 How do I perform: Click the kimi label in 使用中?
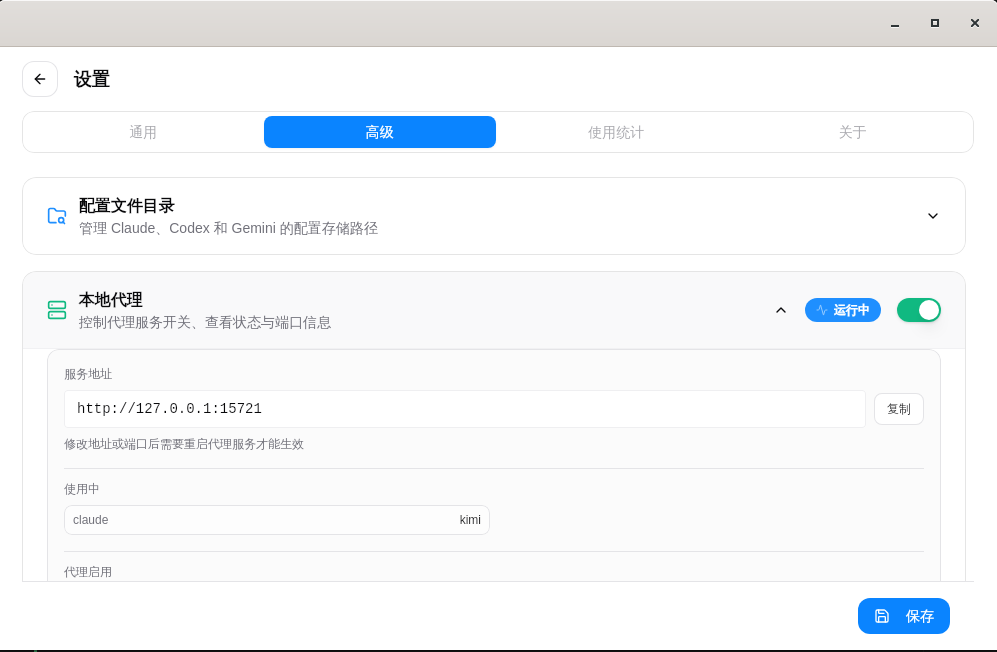[x=470, y=520]
